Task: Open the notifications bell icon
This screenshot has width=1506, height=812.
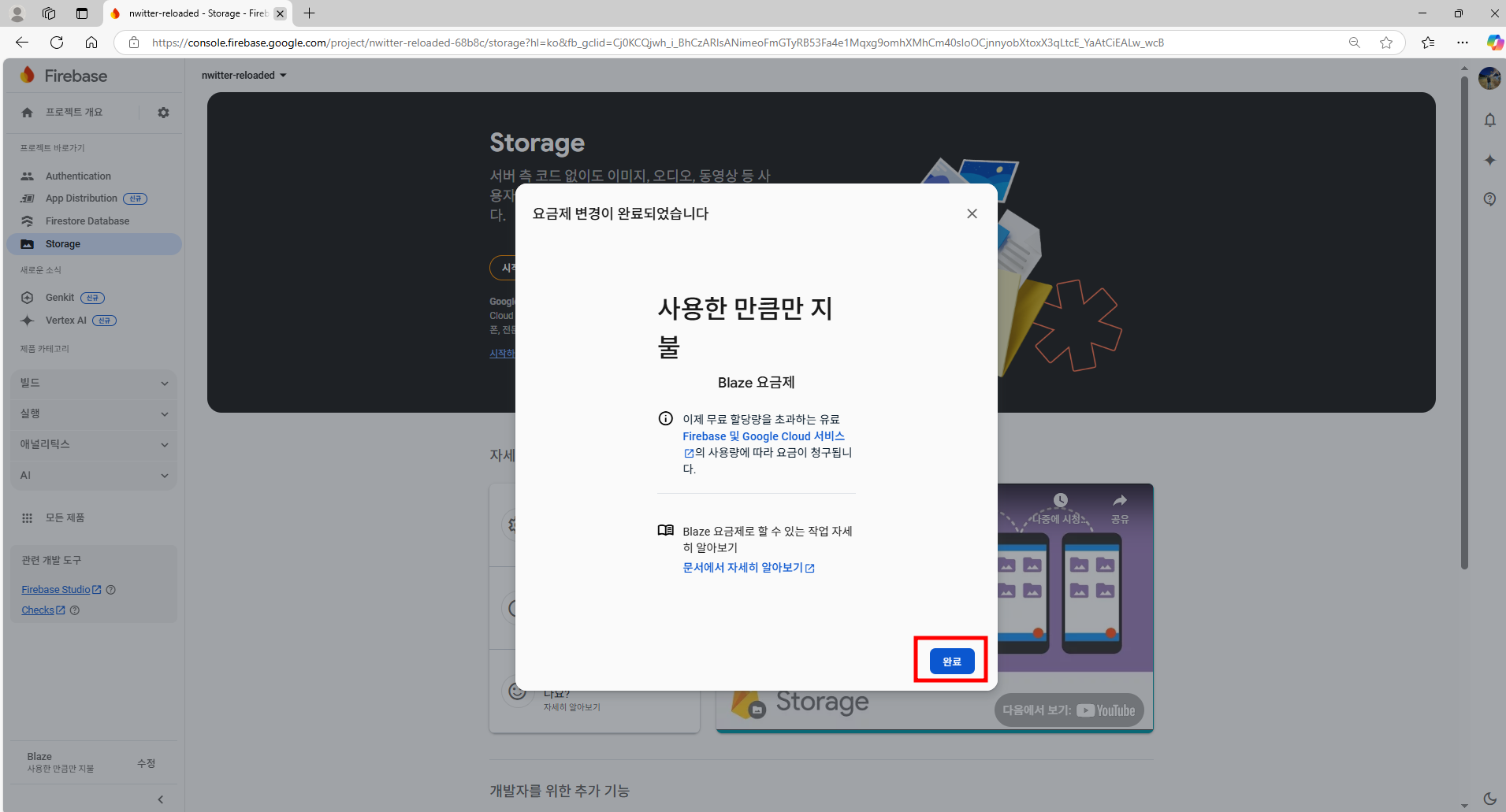Action: (1489, 120)
